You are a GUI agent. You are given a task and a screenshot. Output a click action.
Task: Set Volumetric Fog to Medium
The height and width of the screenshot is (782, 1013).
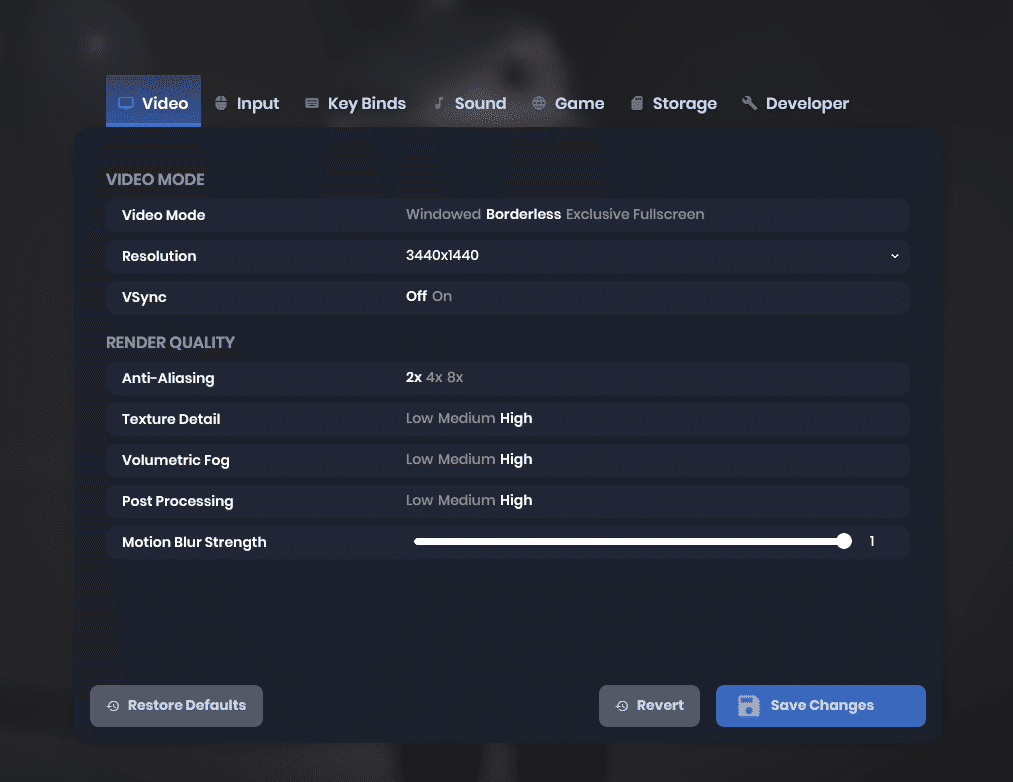click(x=466, y=460)
